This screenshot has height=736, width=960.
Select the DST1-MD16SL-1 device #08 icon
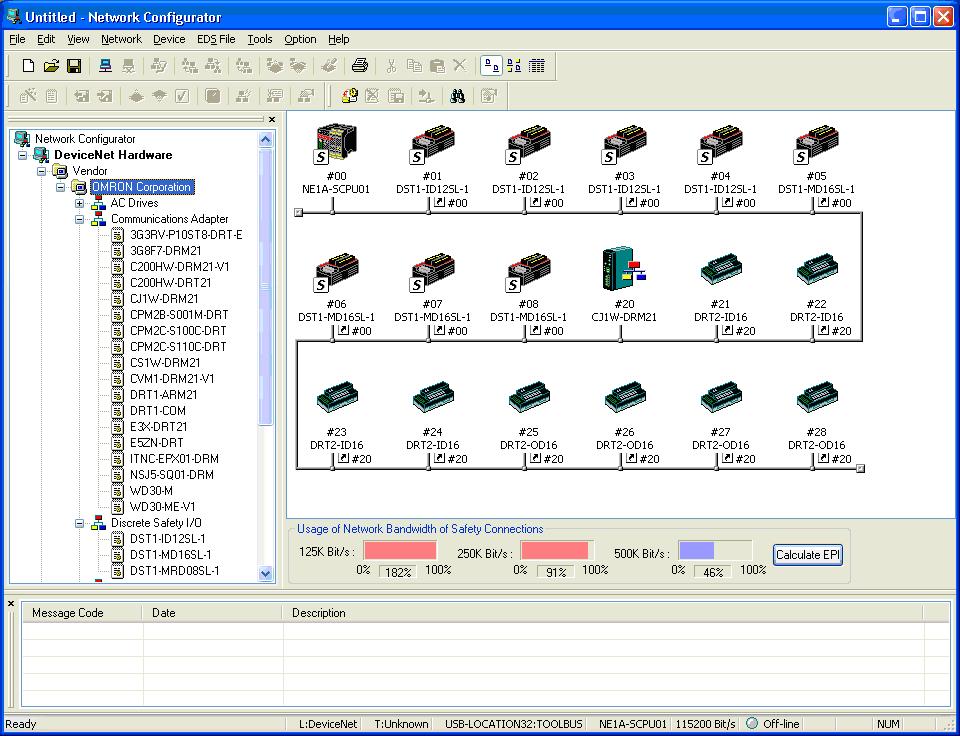click(x=528, y=272)
